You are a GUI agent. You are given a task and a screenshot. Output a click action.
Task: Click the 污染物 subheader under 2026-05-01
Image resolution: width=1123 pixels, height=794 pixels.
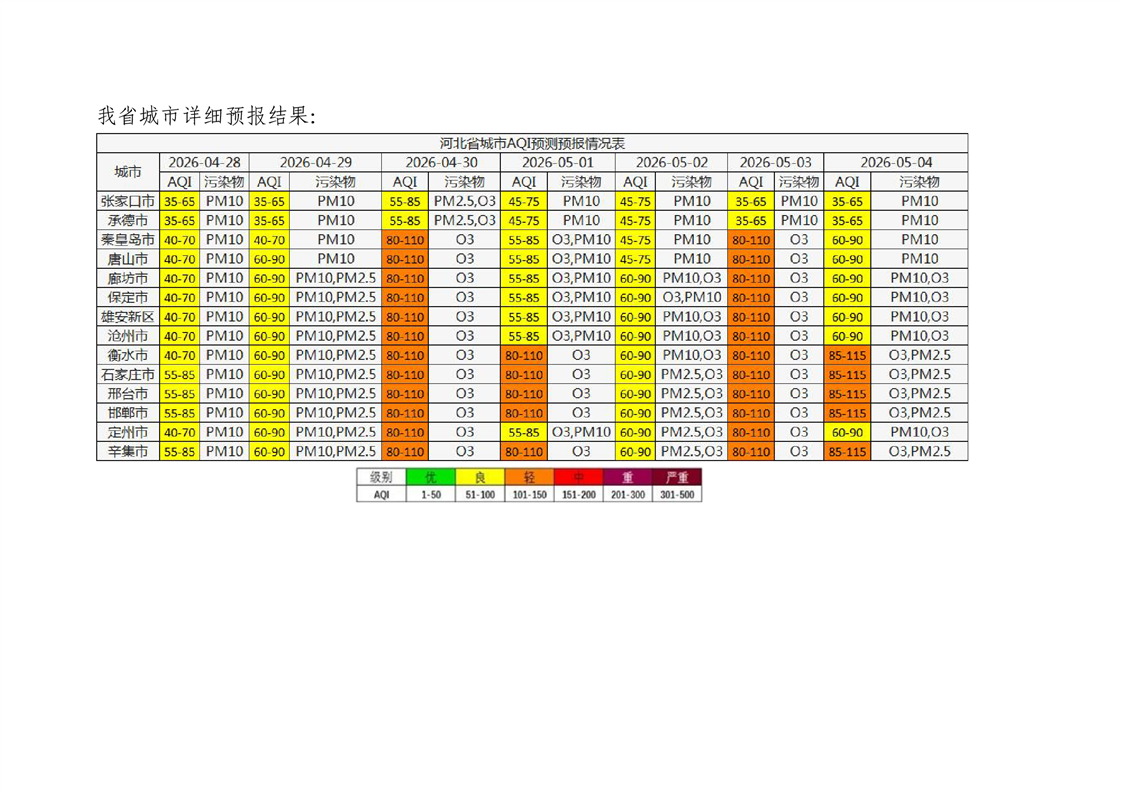pos(581,182)
